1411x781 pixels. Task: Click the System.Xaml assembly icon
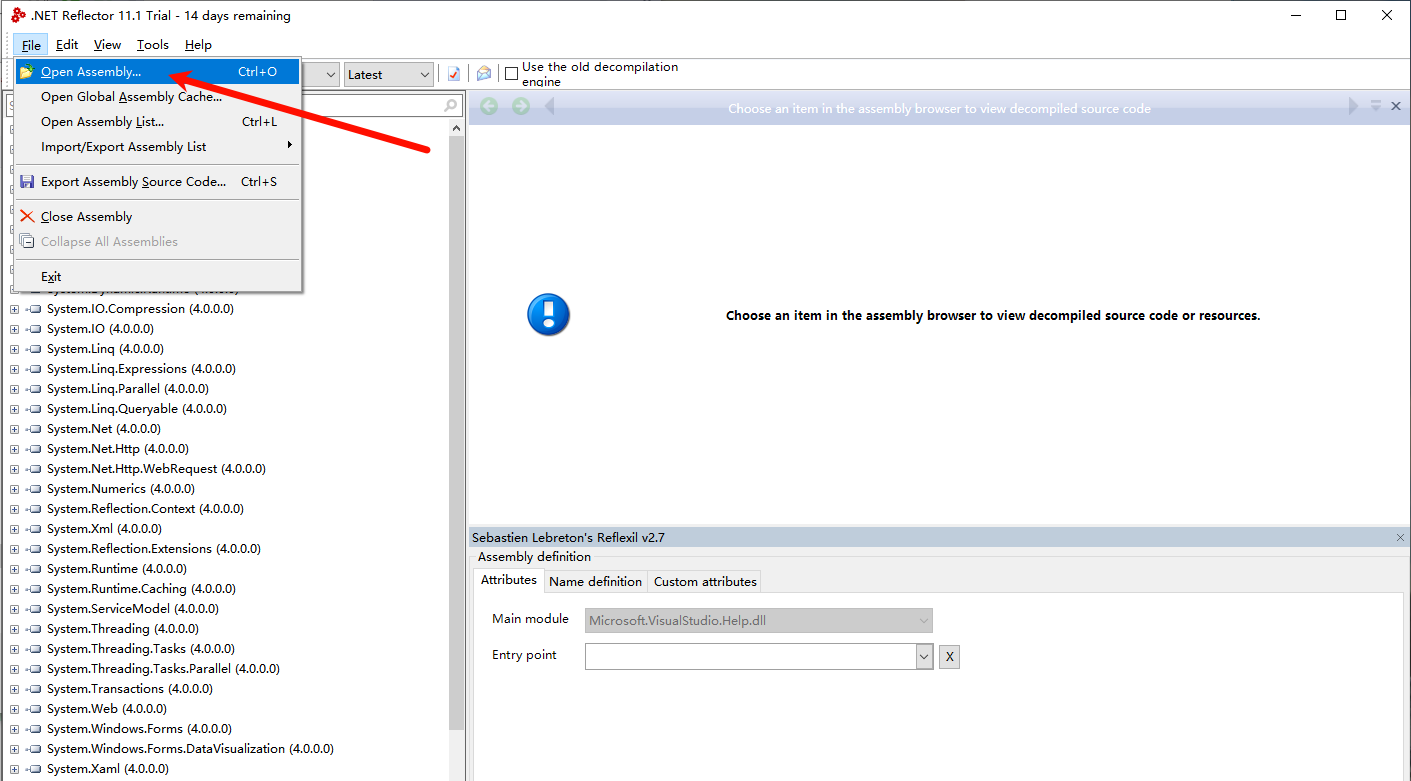tap(33, 769)
